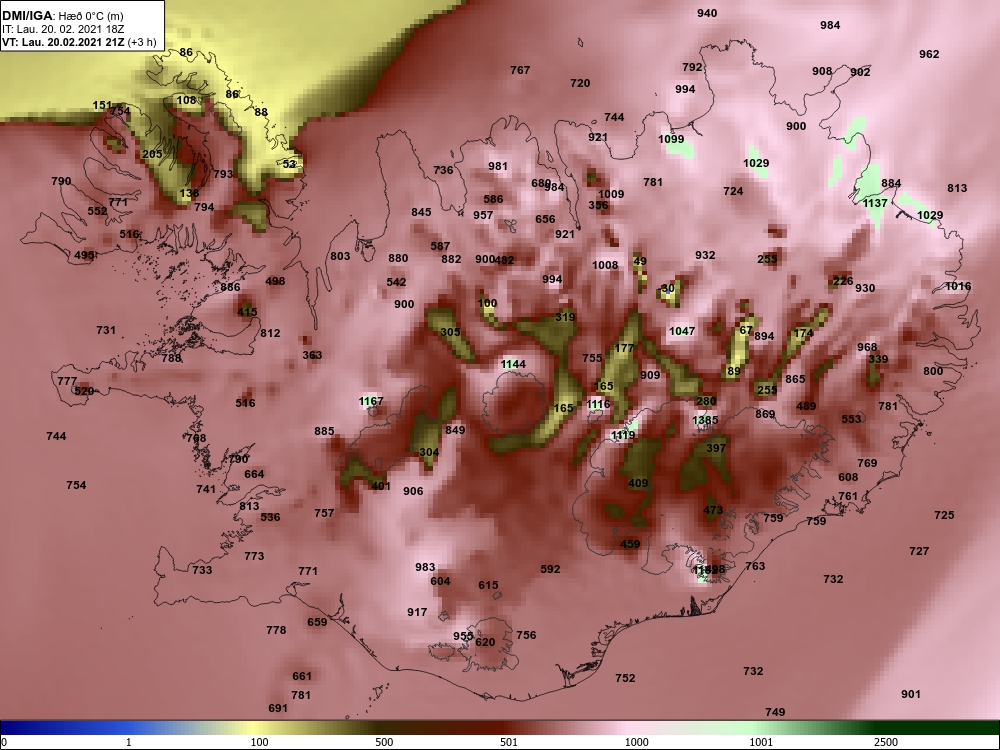
Task: Click the map value 752
Action: click(x=626, y=678)
